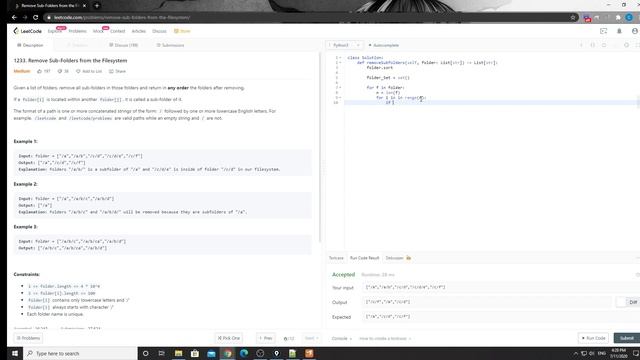Click the editor info icon

(x=581, y=45)
